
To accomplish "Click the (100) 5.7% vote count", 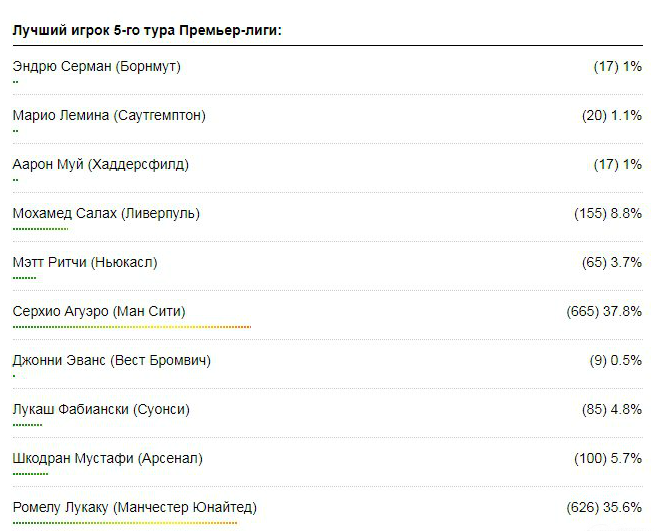I will coord(608,458).
